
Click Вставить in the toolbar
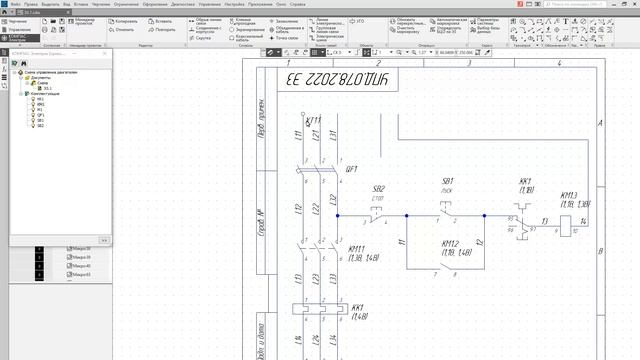[160, 21]
